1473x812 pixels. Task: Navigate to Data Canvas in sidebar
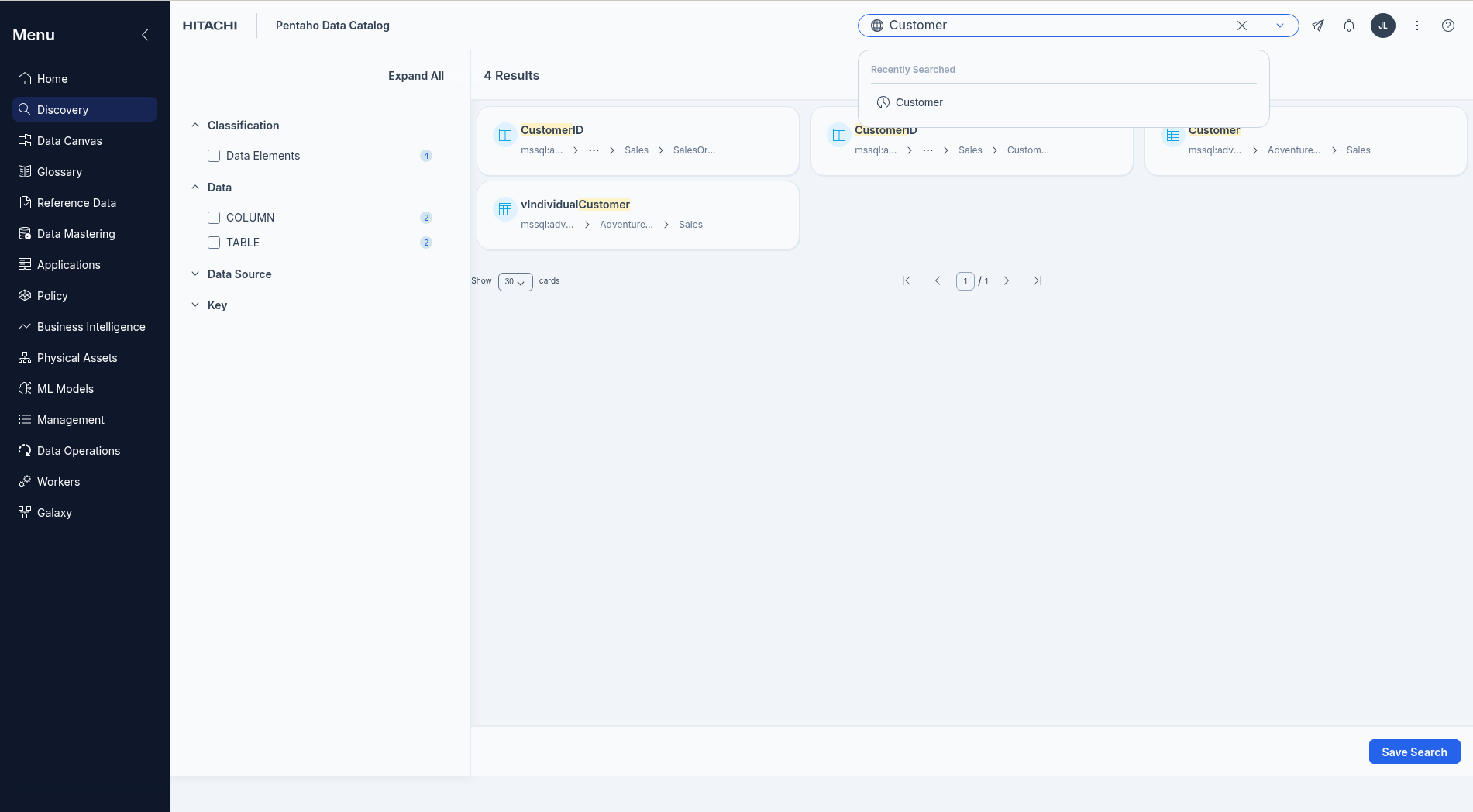pyautogui.click(x=69, y=141)
